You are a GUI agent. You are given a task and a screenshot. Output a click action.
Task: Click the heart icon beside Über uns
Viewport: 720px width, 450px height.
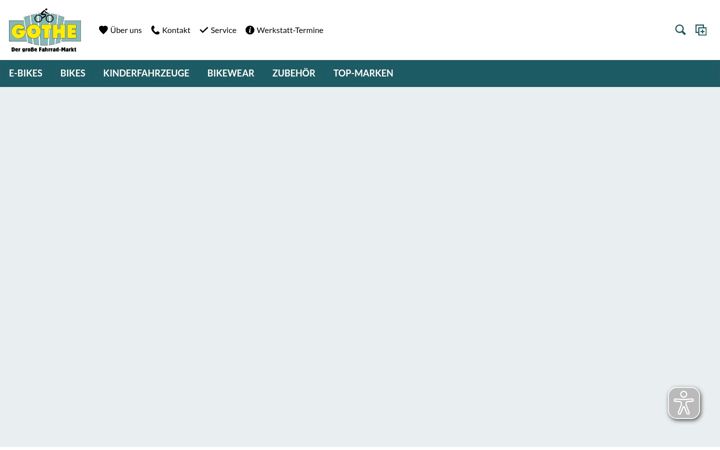pos(103,30)
